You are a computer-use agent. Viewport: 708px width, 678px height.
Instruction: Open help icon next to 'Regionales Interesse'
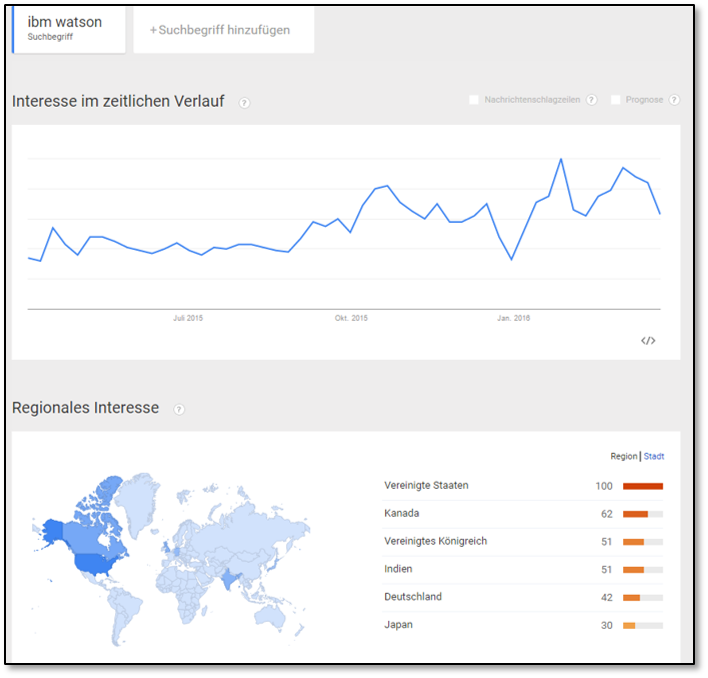click(179, 409)
